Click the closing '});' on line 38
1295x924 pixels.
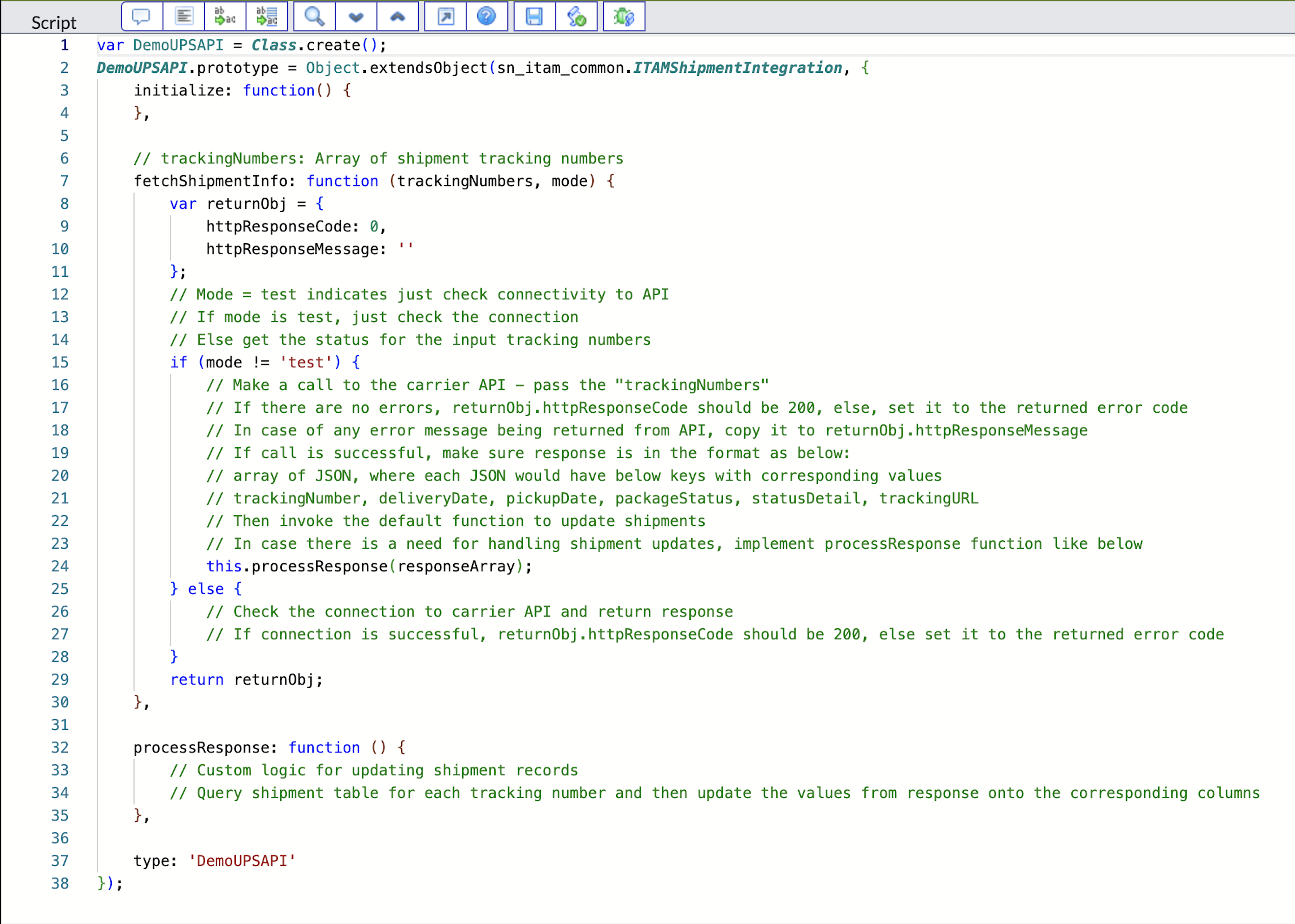tap(110, 884)
